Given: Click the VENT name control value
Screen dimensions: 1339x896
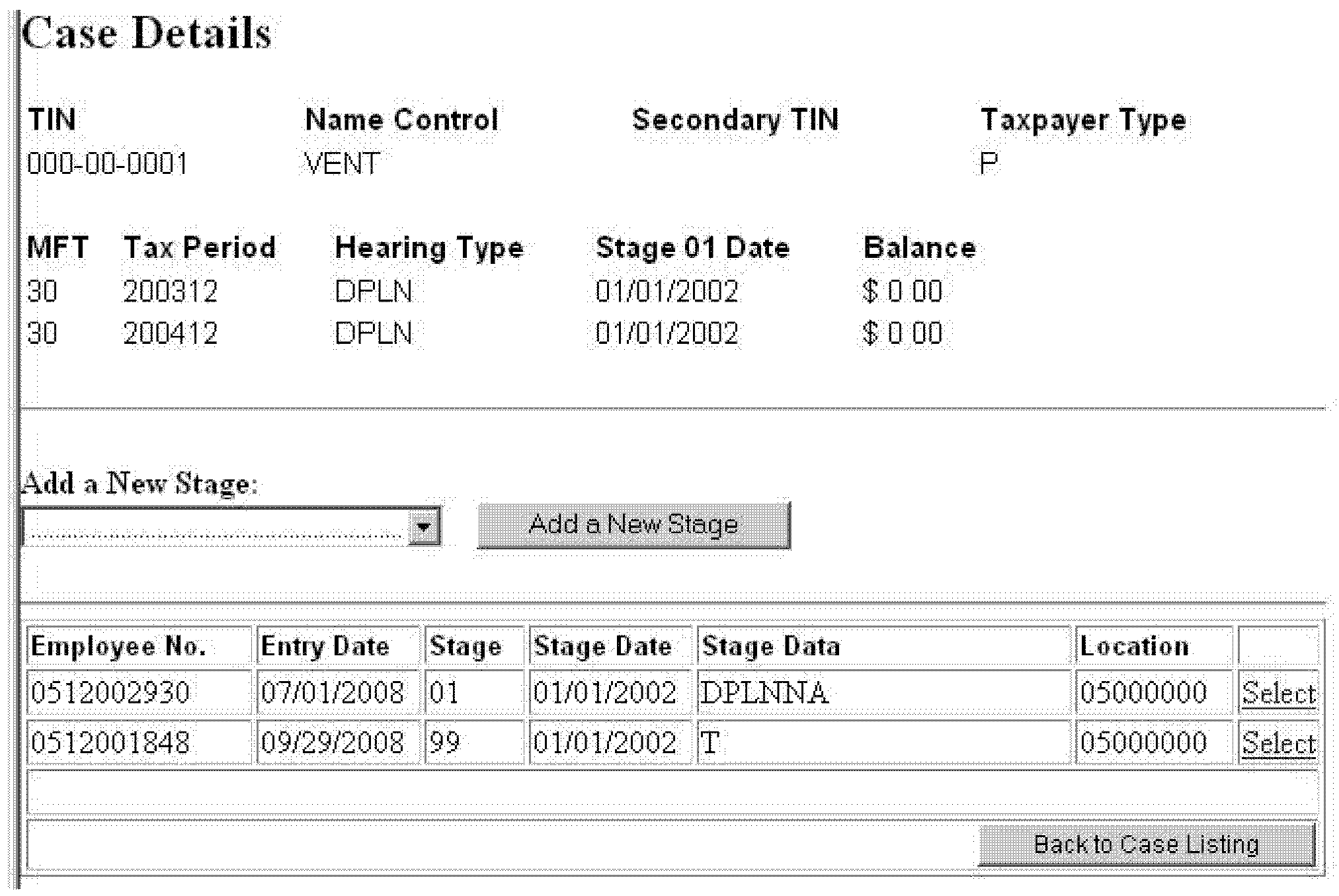Looking at the screenshot, I should (x=342, y=163).
